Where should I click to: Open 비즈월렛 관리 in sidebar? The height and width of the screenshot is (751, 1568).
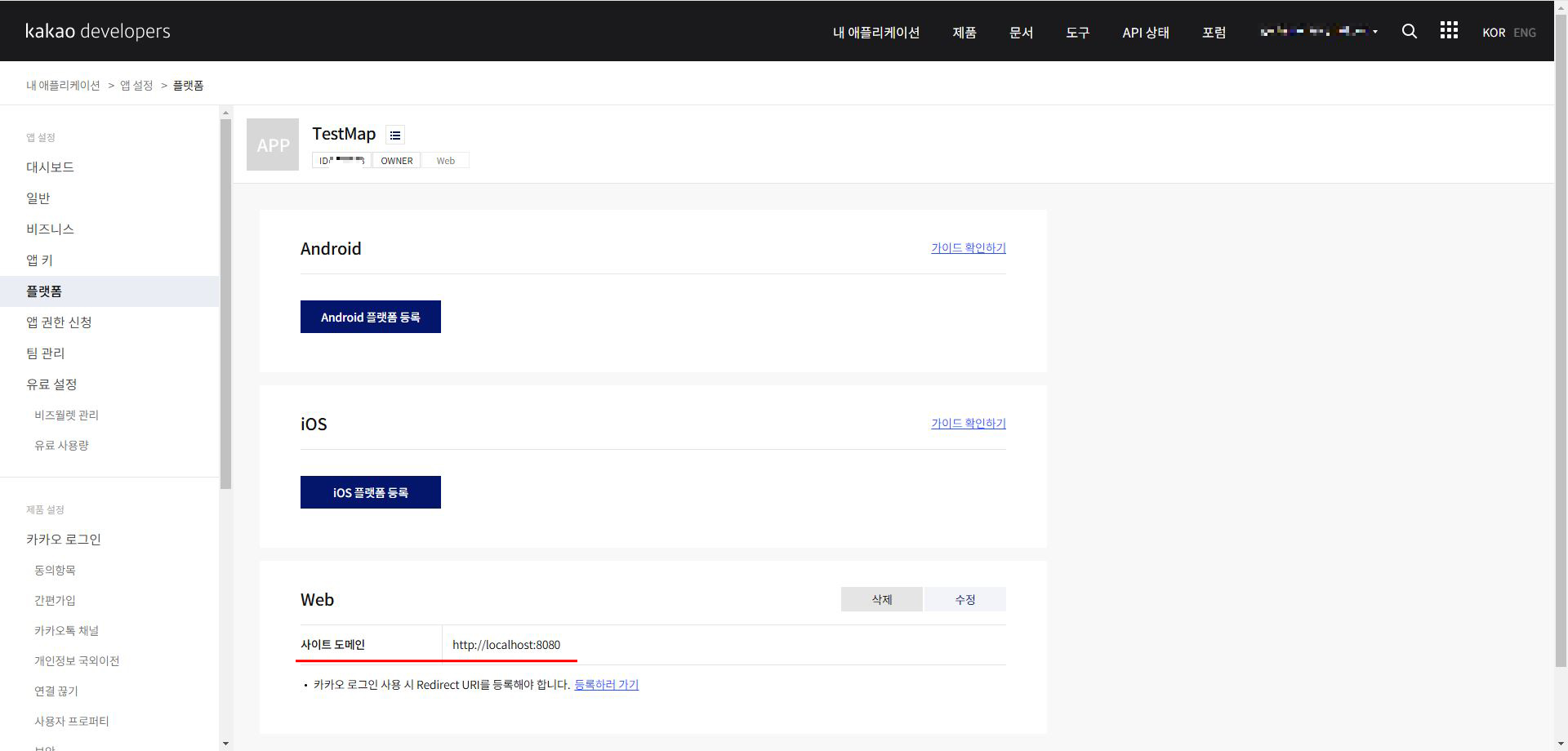pos(66,415)
